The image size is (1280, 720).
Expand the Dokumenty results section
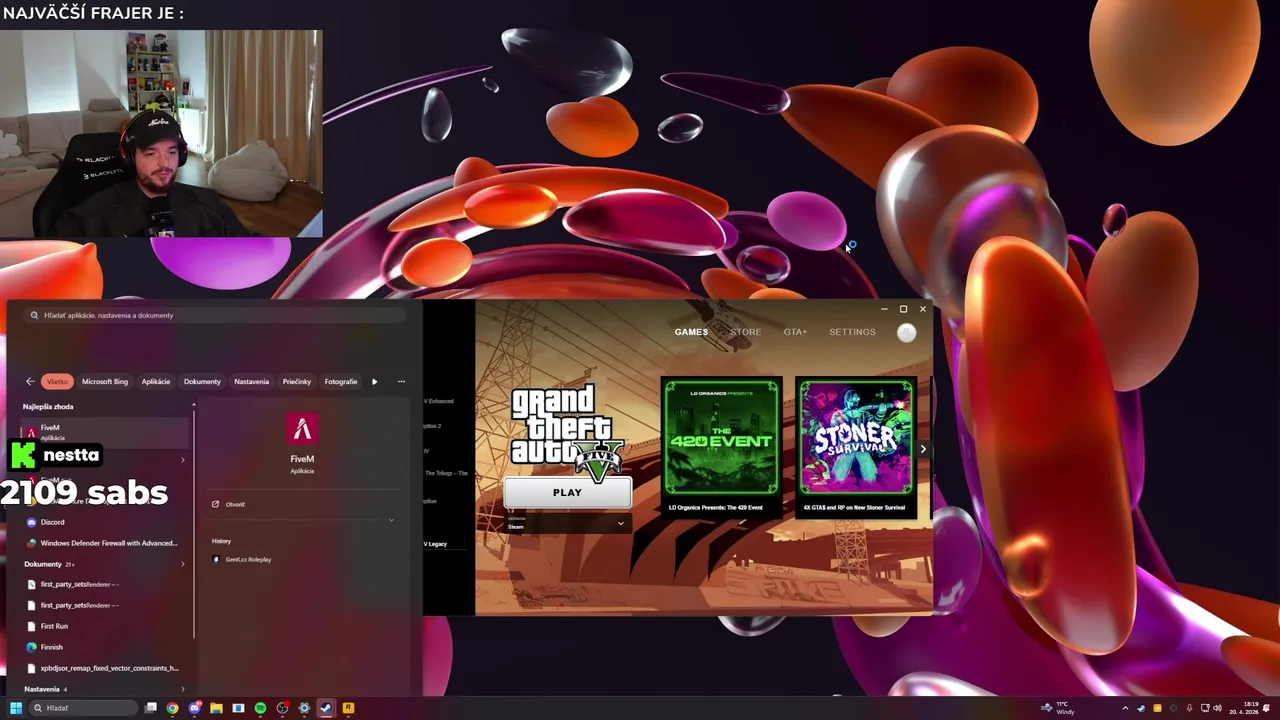182,564
